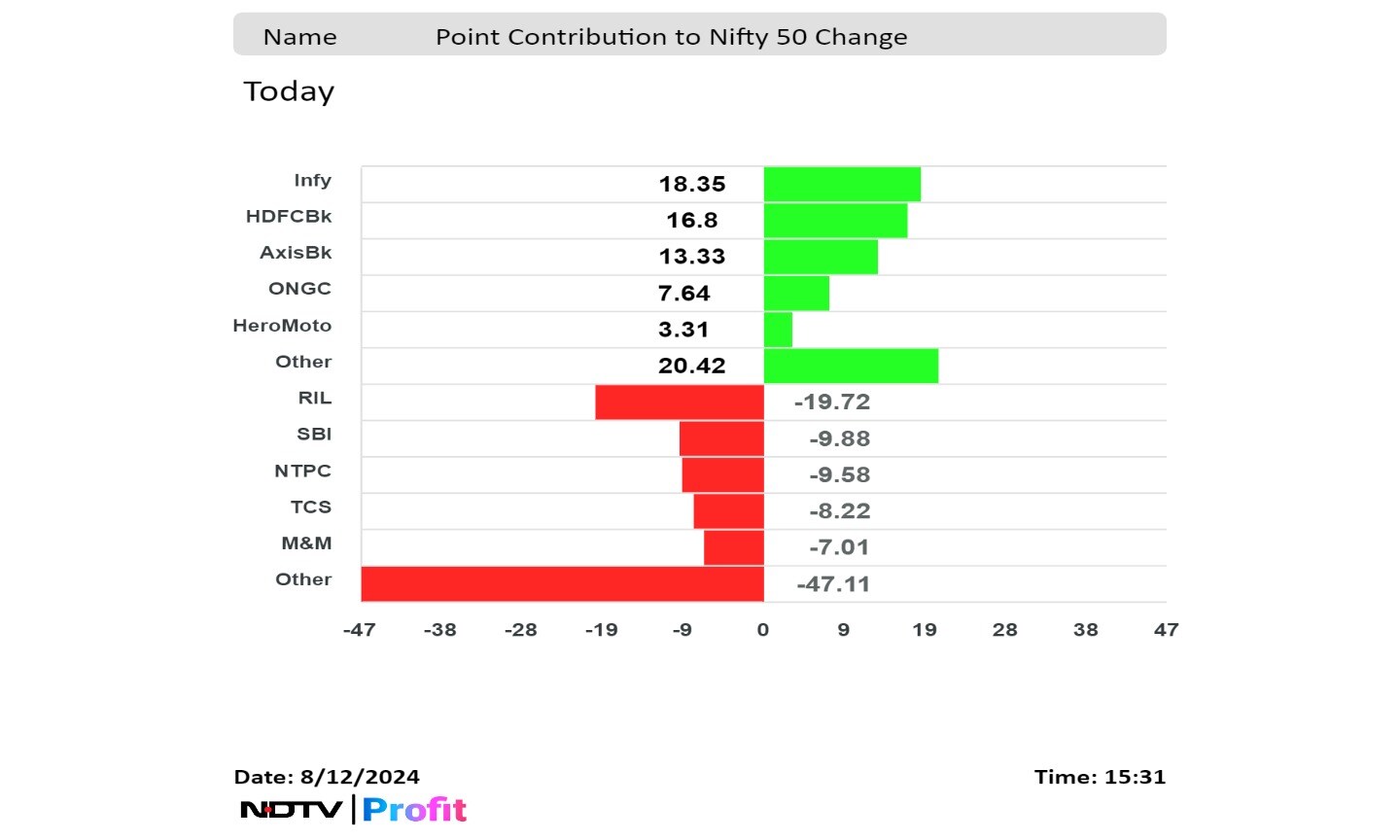Click the Time 15:31 text

(1100, 777)
